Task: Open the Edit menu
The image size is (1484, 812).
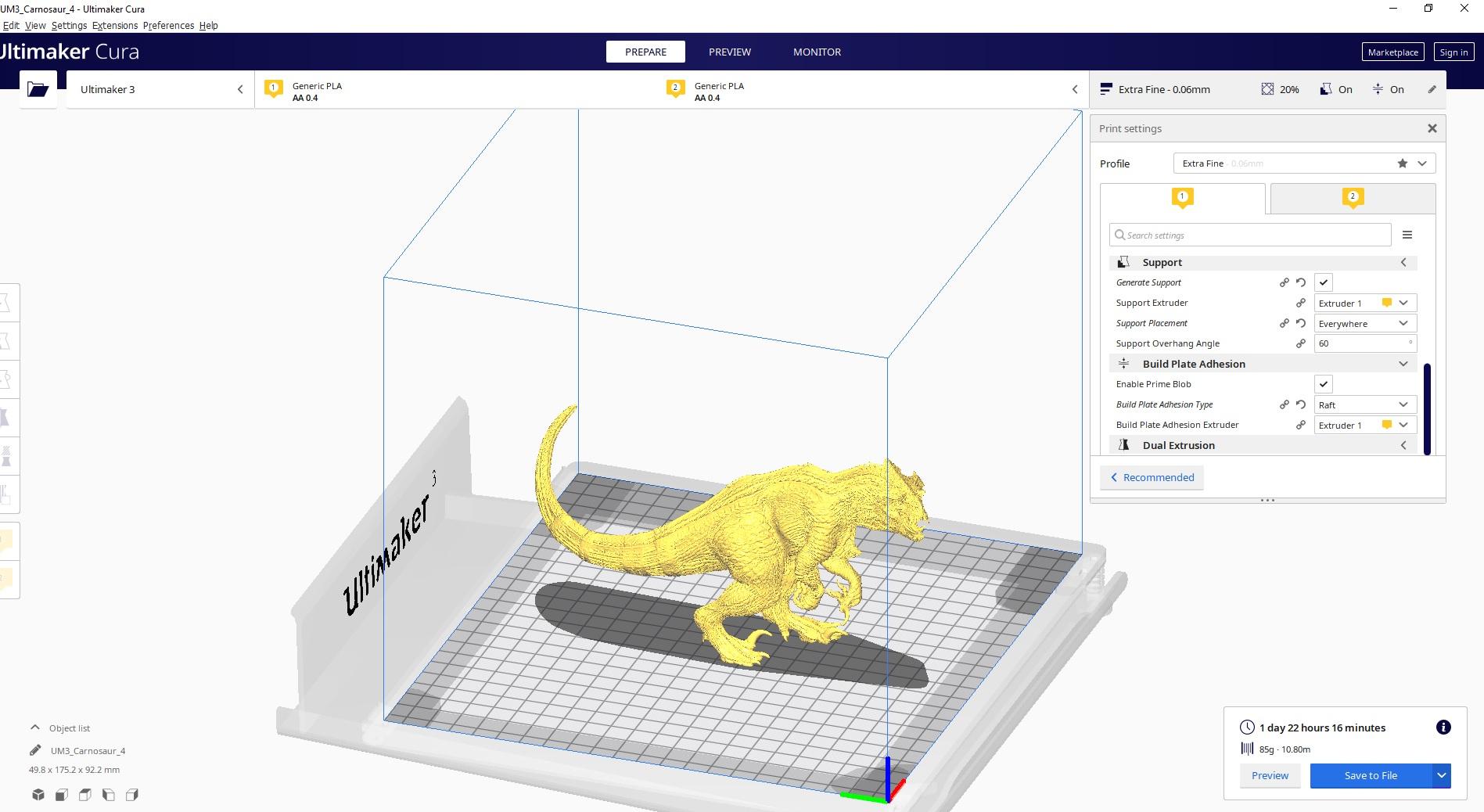Action: 11,25
